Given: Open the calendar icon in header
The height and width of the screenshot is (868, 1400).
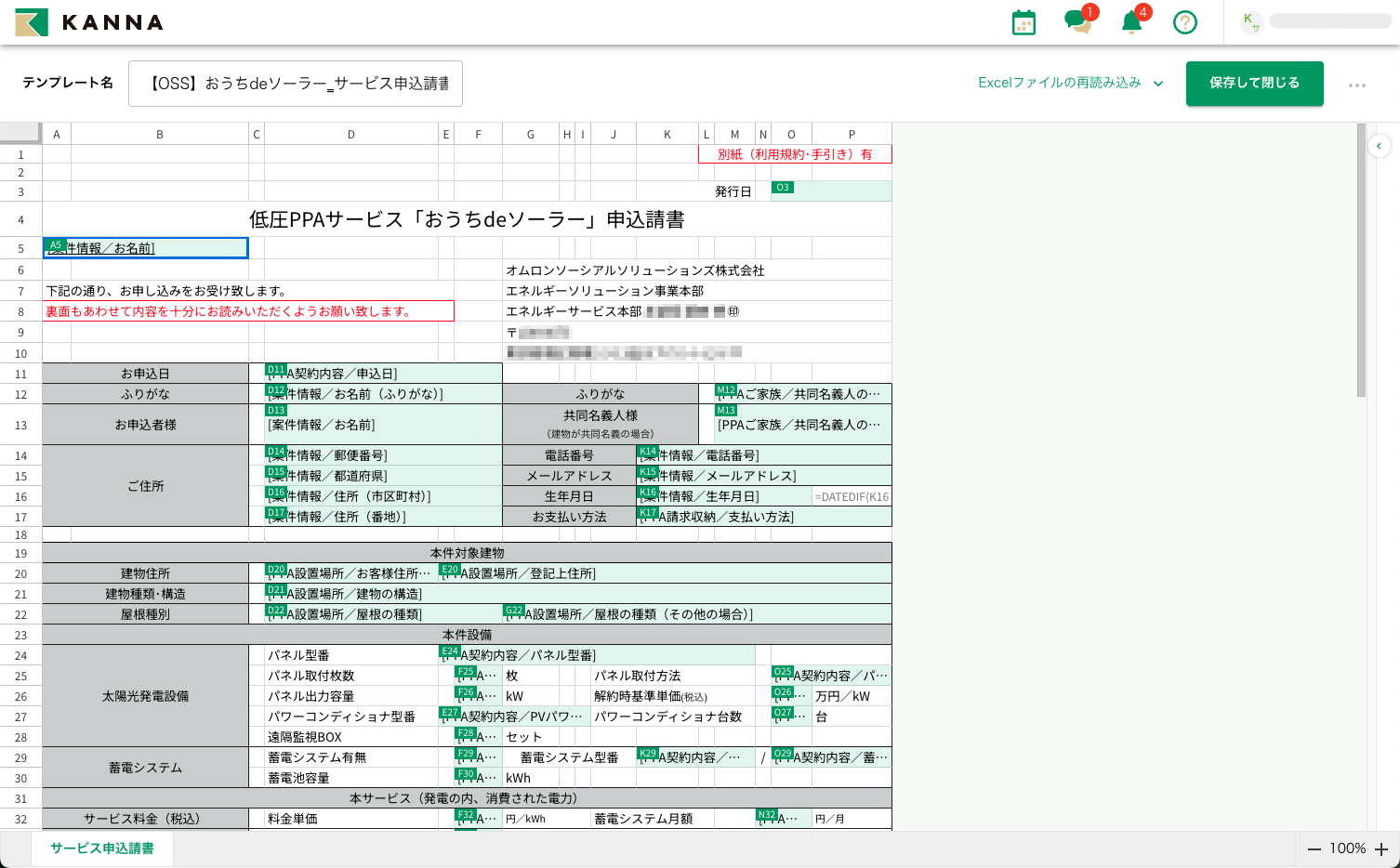Looking at the screenshot, I should click(x=1024, y=22).
